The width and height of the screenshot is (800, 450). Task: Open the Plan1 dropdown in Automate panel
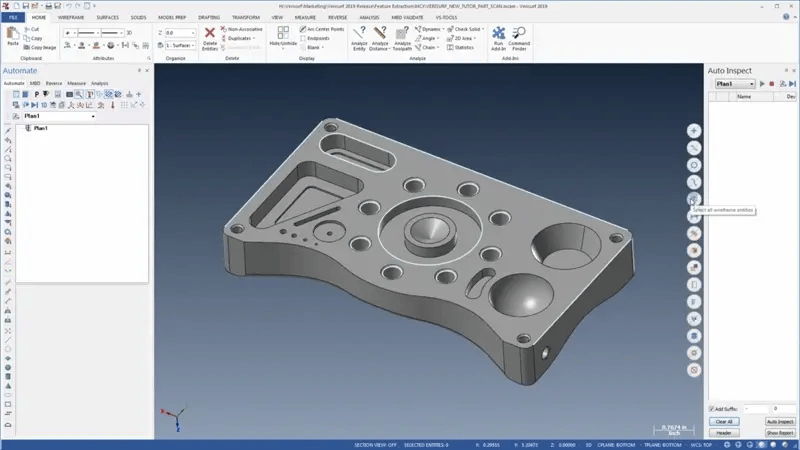(x=93, y=116)
